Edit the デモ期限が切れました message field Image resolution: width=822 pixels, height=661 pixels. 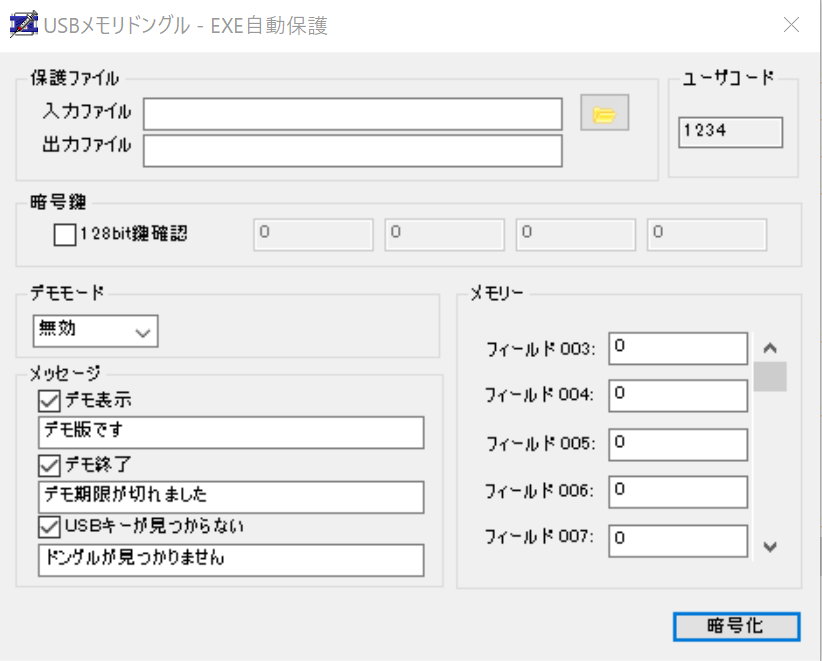(x=231, y=497)
